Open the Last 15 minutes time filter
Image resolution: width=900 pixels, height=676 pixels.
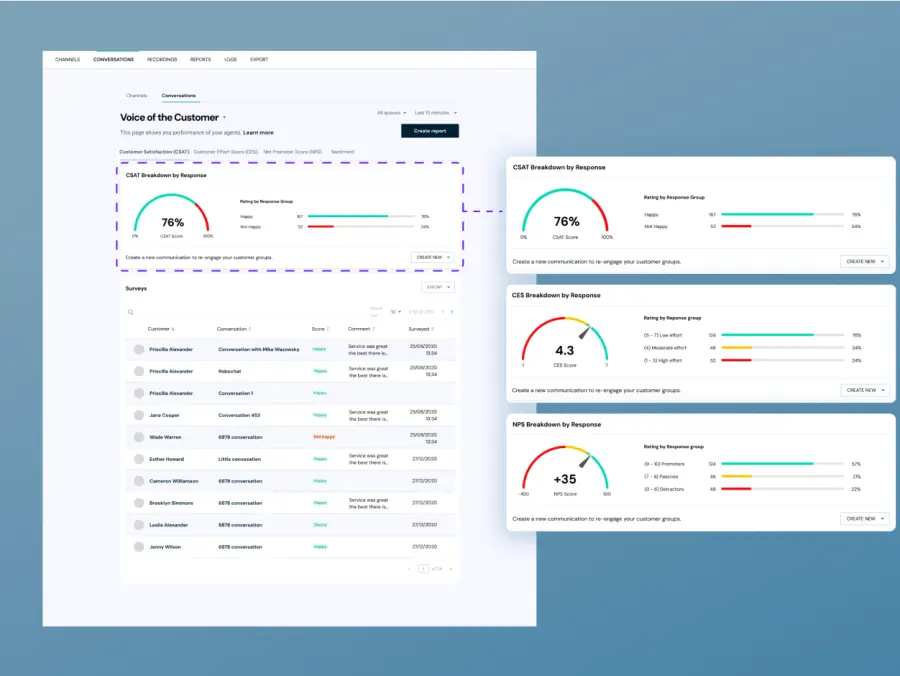[x=434, y=113]
